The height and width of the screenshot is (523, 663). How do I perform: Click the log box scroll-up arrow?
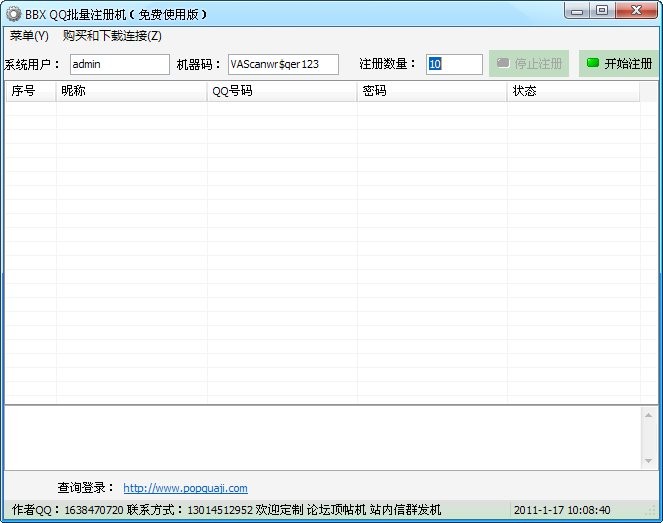[x=648, y=415]
